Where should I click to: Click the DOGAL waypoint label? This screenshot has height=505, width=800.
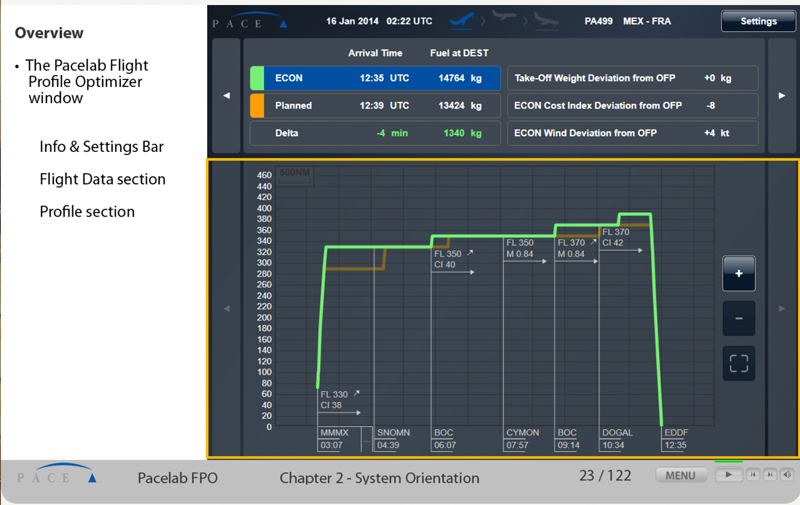point(618,433)
